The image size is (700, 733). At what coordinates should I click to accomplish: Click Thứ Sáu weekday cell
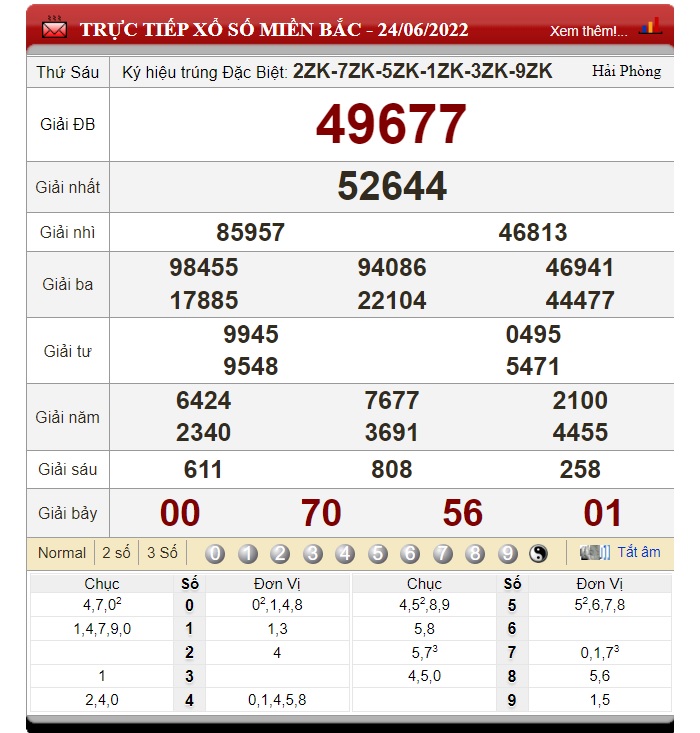click(68, 72)
